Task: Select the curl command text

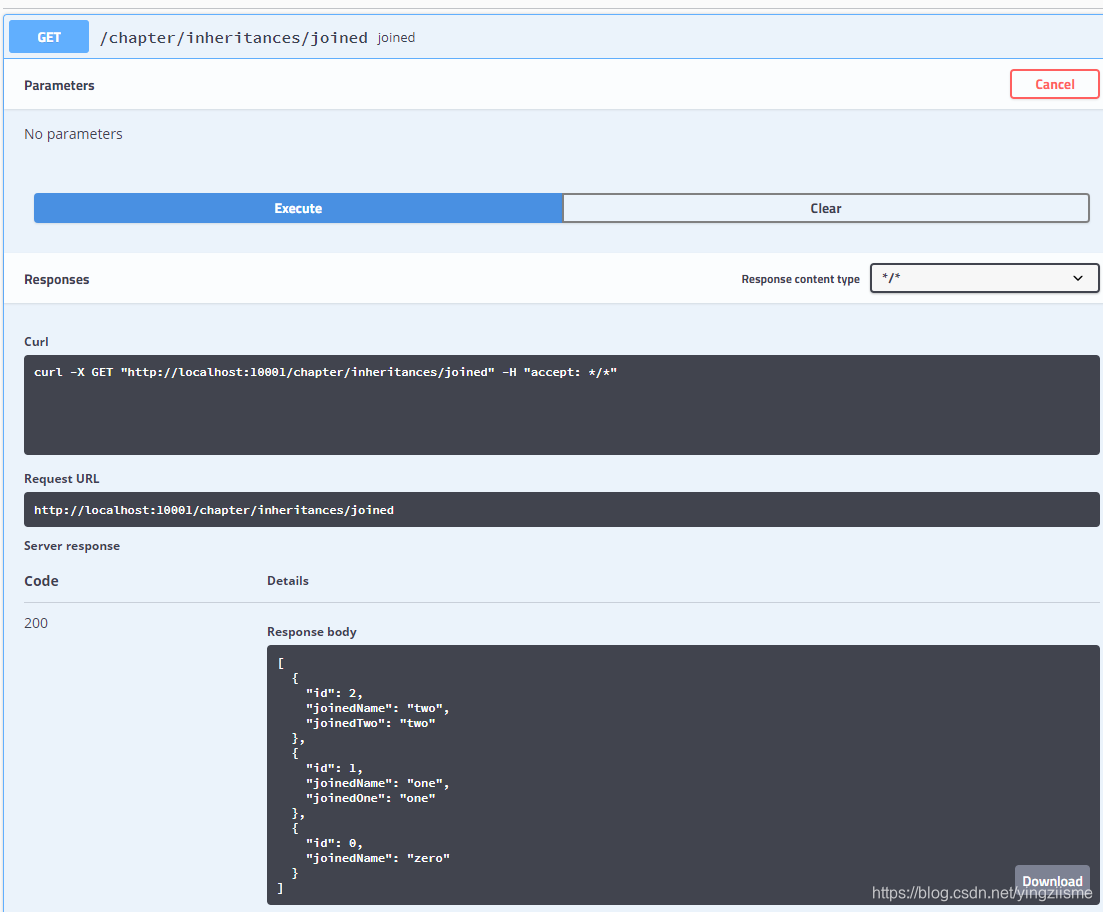Action: coord(325,372)
